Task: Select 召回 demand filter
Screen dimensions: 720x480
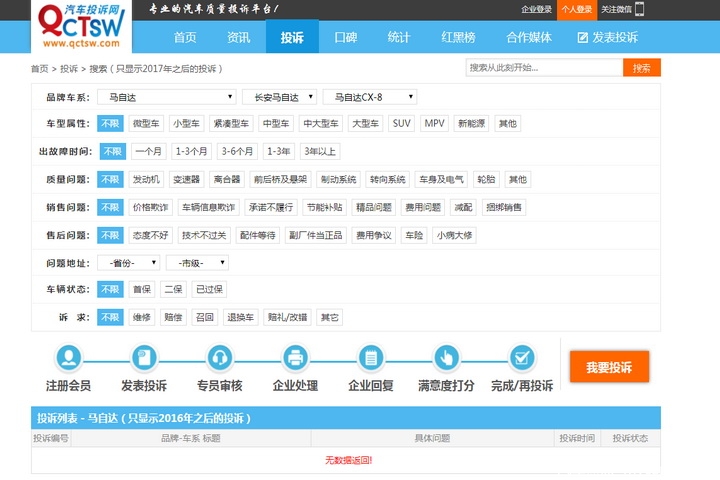Action: pos(205,317)
